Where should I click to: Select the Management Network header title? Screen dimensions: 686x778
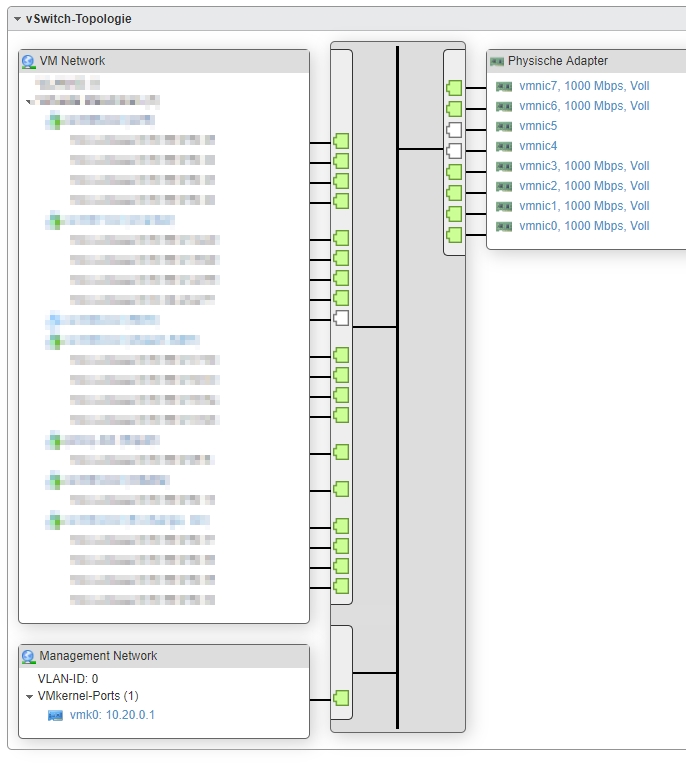point(98,655)
